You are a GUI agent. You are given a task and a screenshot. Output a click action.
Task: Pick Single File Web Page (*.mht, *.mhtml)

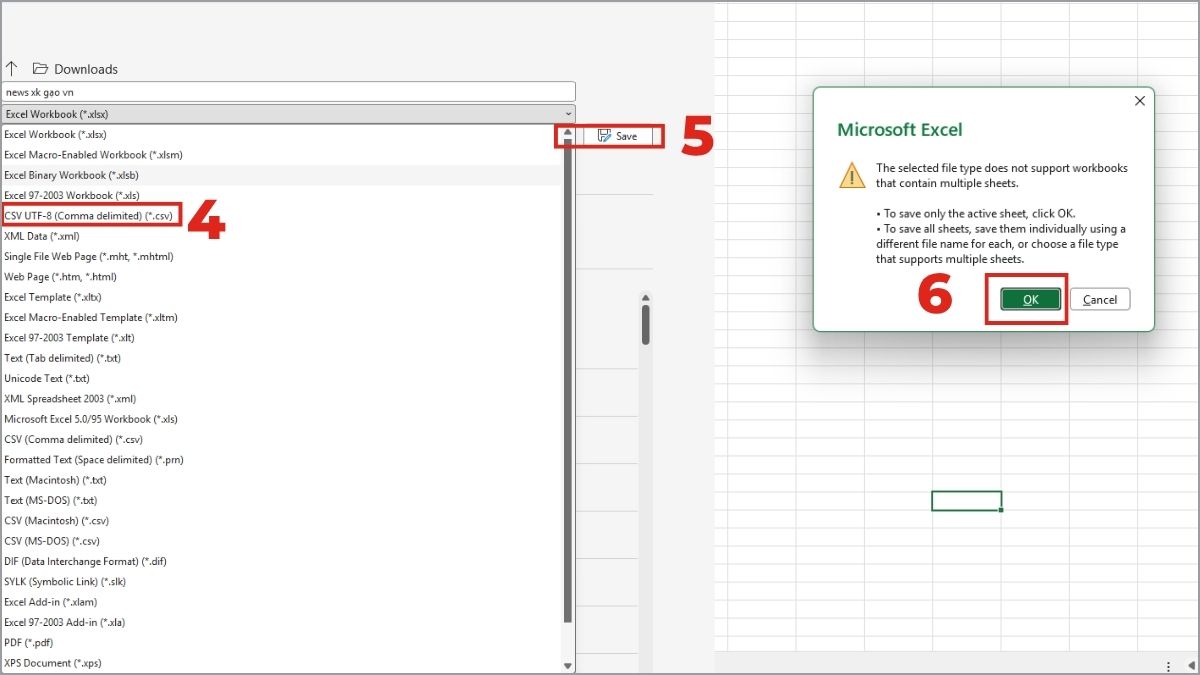(280, 256)
